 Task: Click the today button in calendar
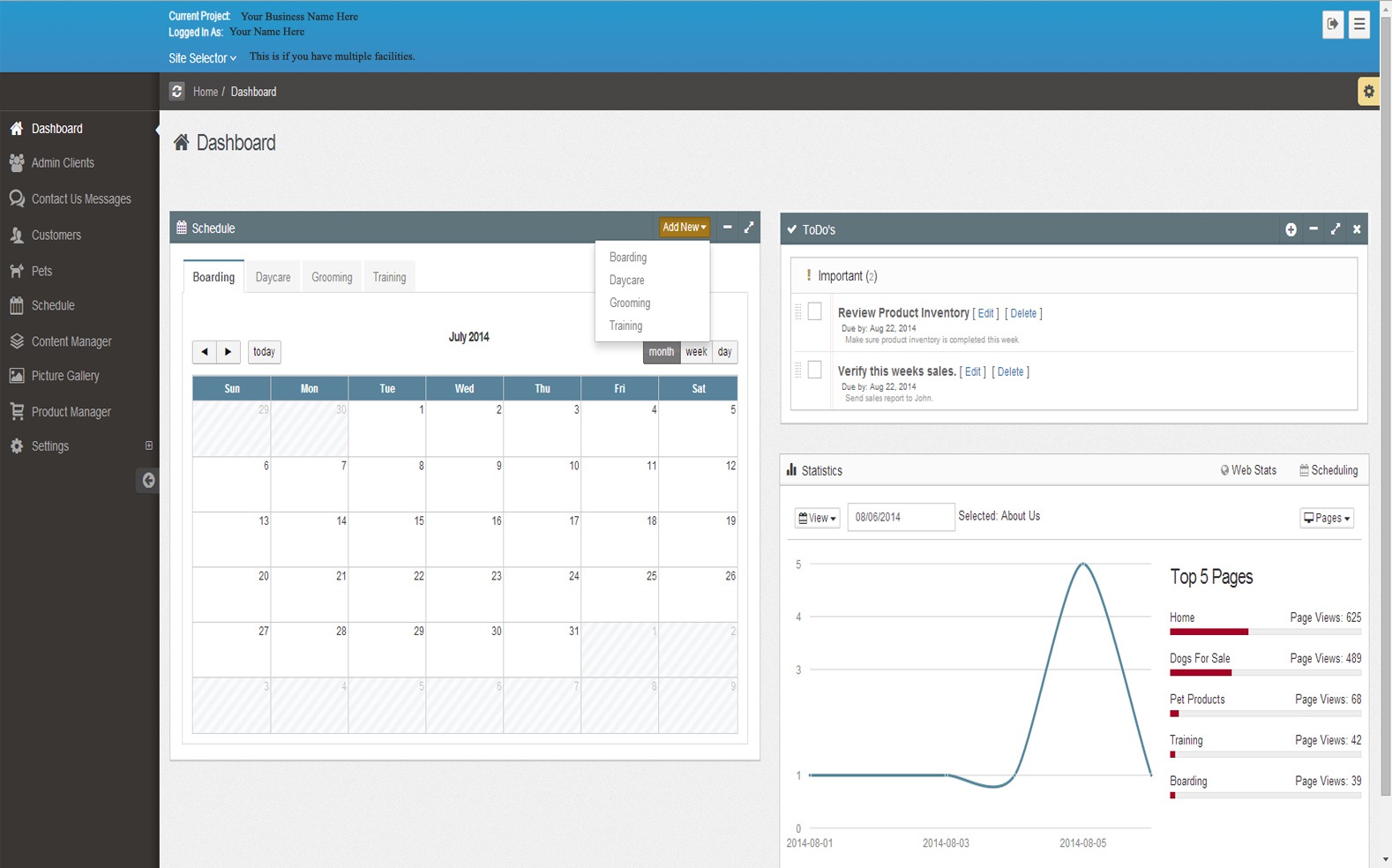[264, 352]
